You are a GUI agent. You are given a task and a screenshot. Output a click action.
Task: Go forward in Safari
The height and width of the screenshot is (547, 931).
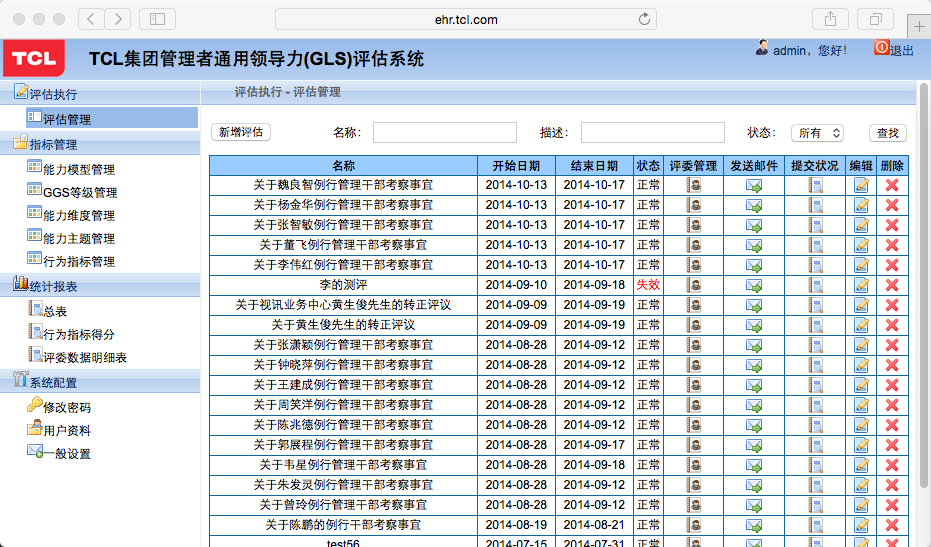118,19
